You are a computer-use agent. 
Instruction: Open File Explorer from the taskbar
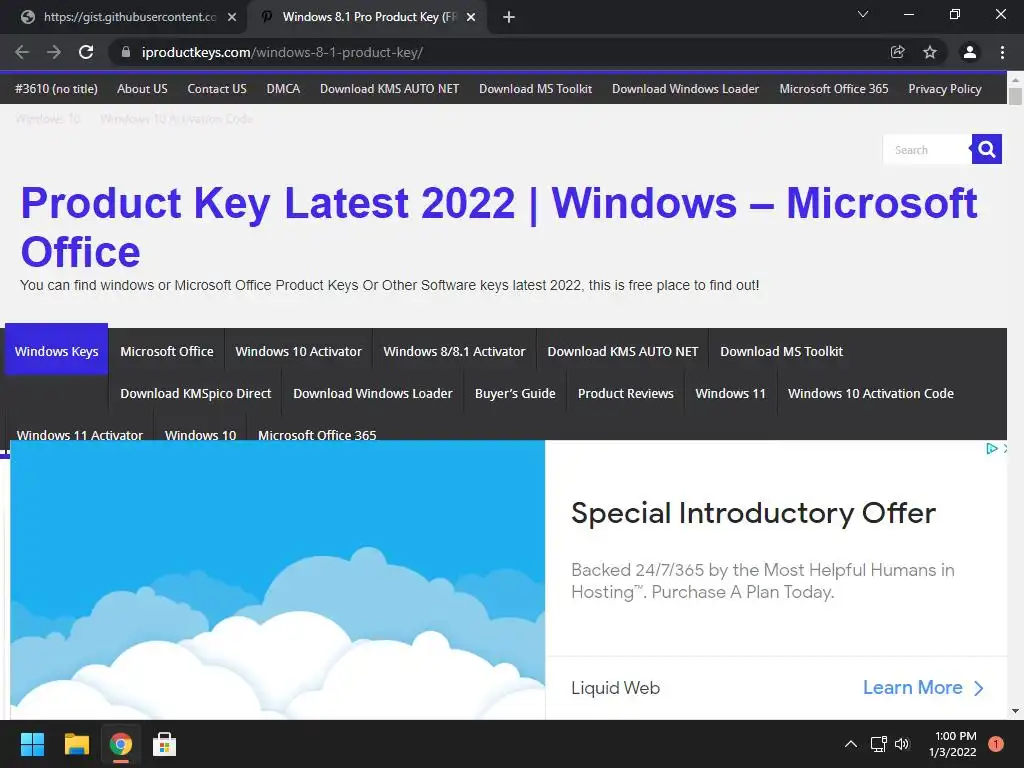click(x=76, y=744)
